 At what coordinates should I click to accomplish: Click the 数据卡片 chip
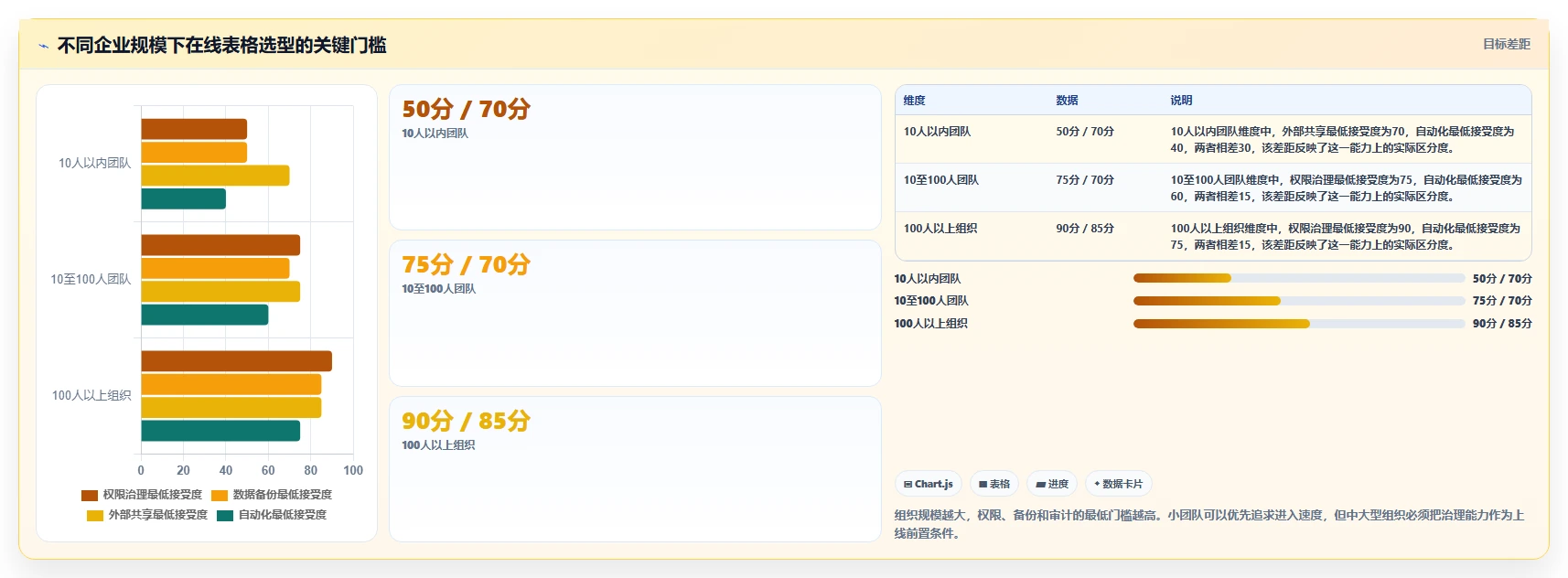tap(1118, 484)
